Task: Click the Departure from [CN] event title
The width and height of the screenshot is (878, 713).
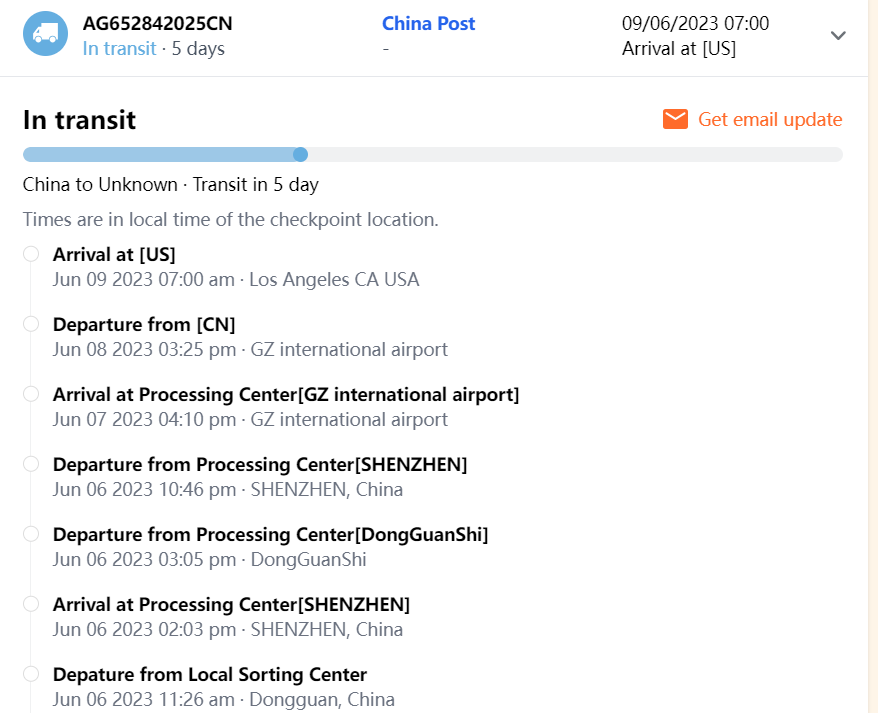Action: [x=144, y=324]
